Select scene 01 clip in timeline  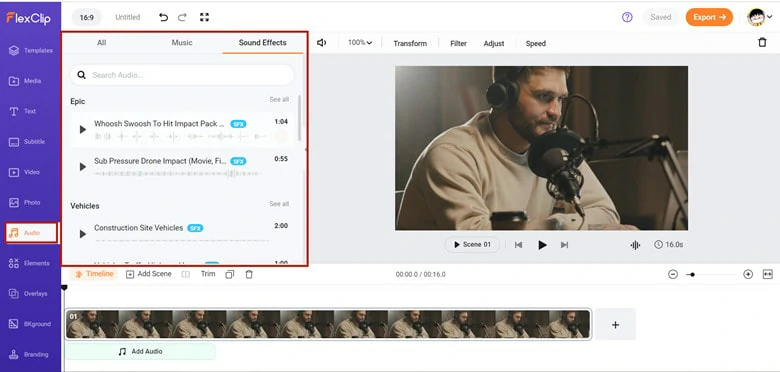tap(328, 324)
